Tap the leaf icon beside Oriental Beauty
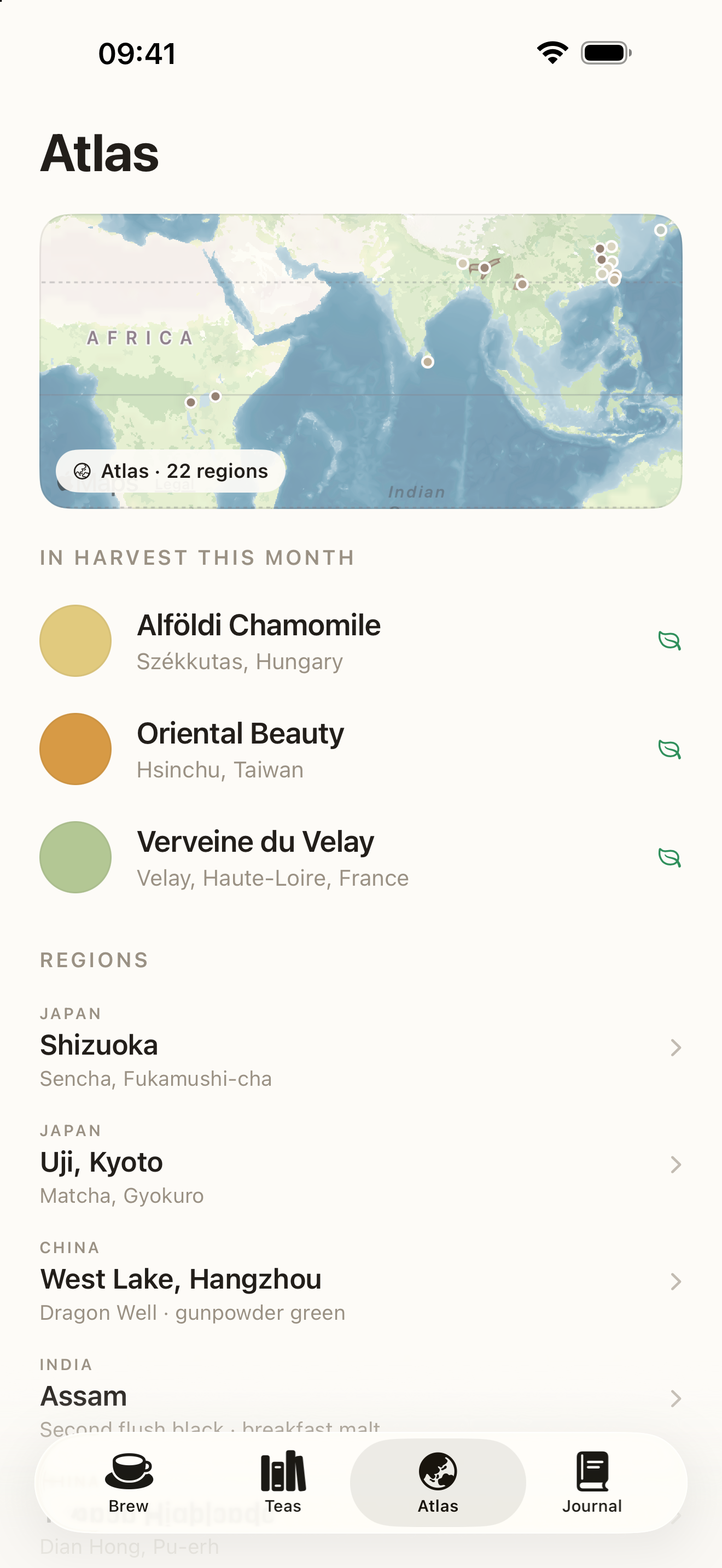The height and width of the screenshot is (1568, 722). point(669,748)
